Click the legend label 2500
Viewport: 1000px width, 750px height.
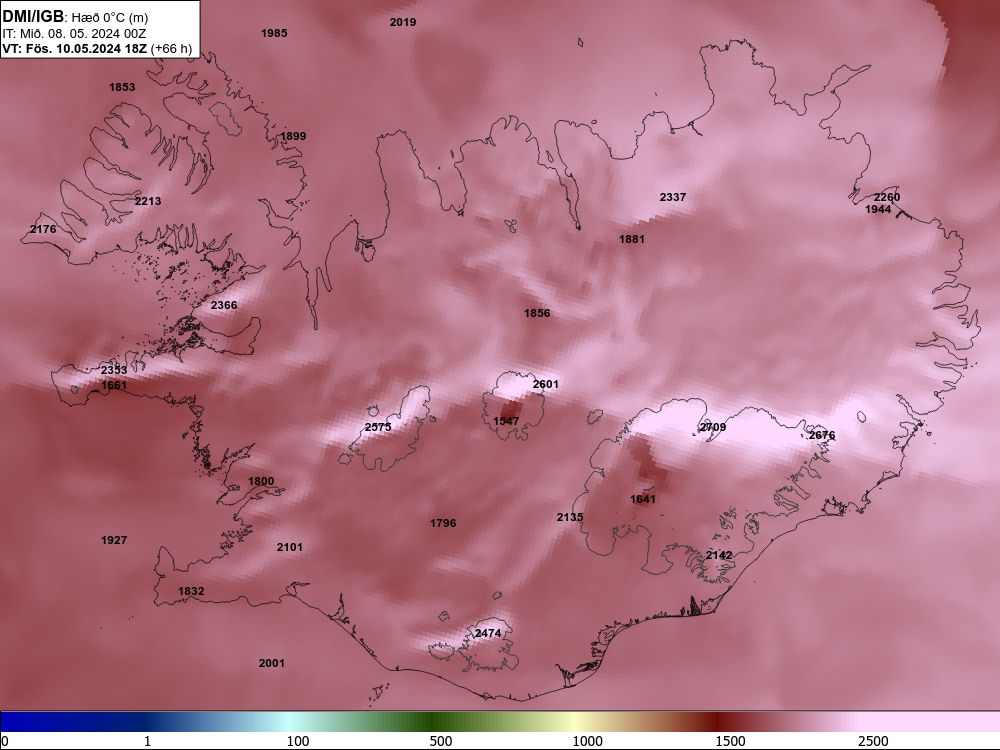tap(873, 741)
